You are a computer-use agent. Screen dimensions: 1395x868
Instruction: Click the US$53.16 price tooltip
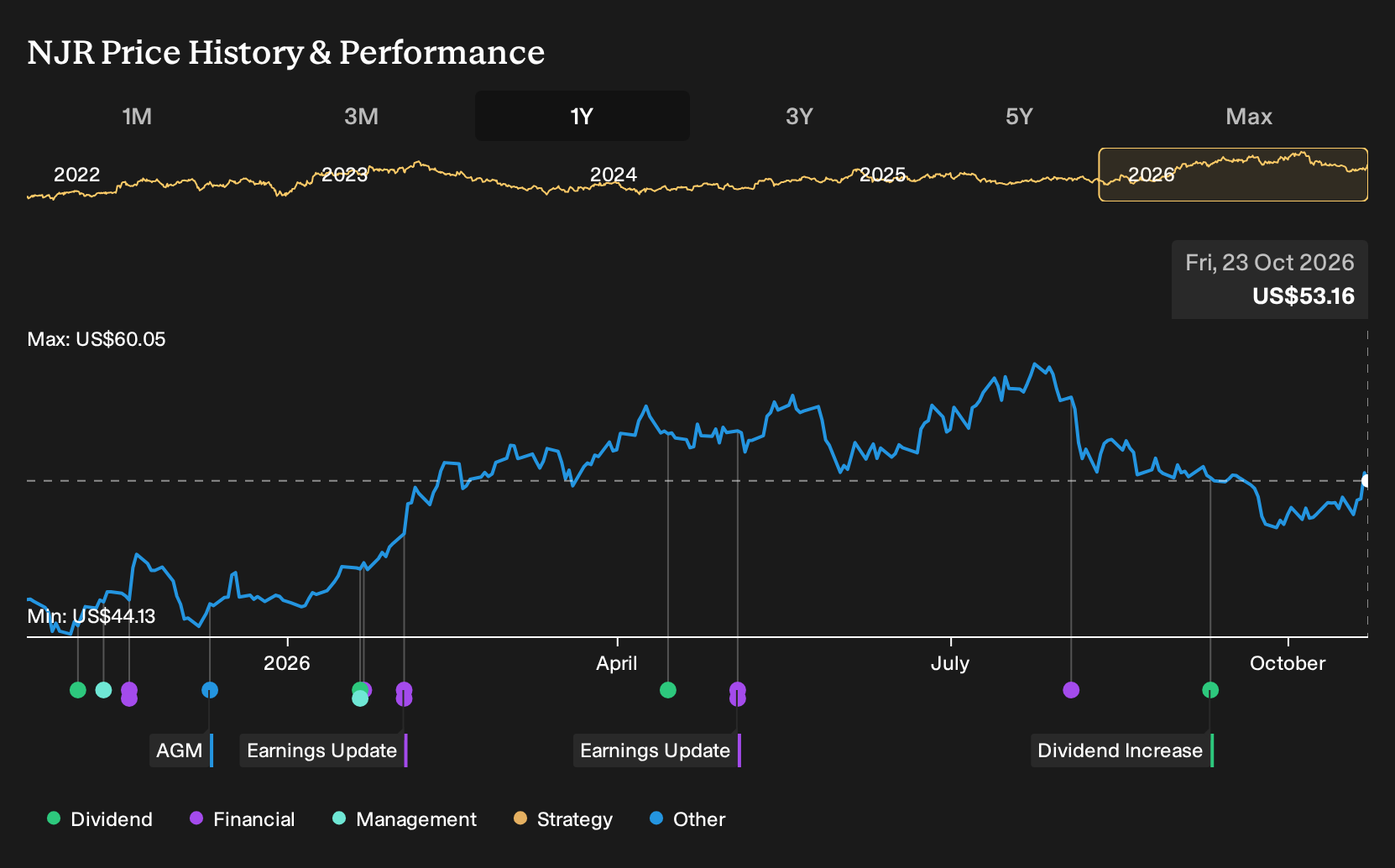[1270, 280]
